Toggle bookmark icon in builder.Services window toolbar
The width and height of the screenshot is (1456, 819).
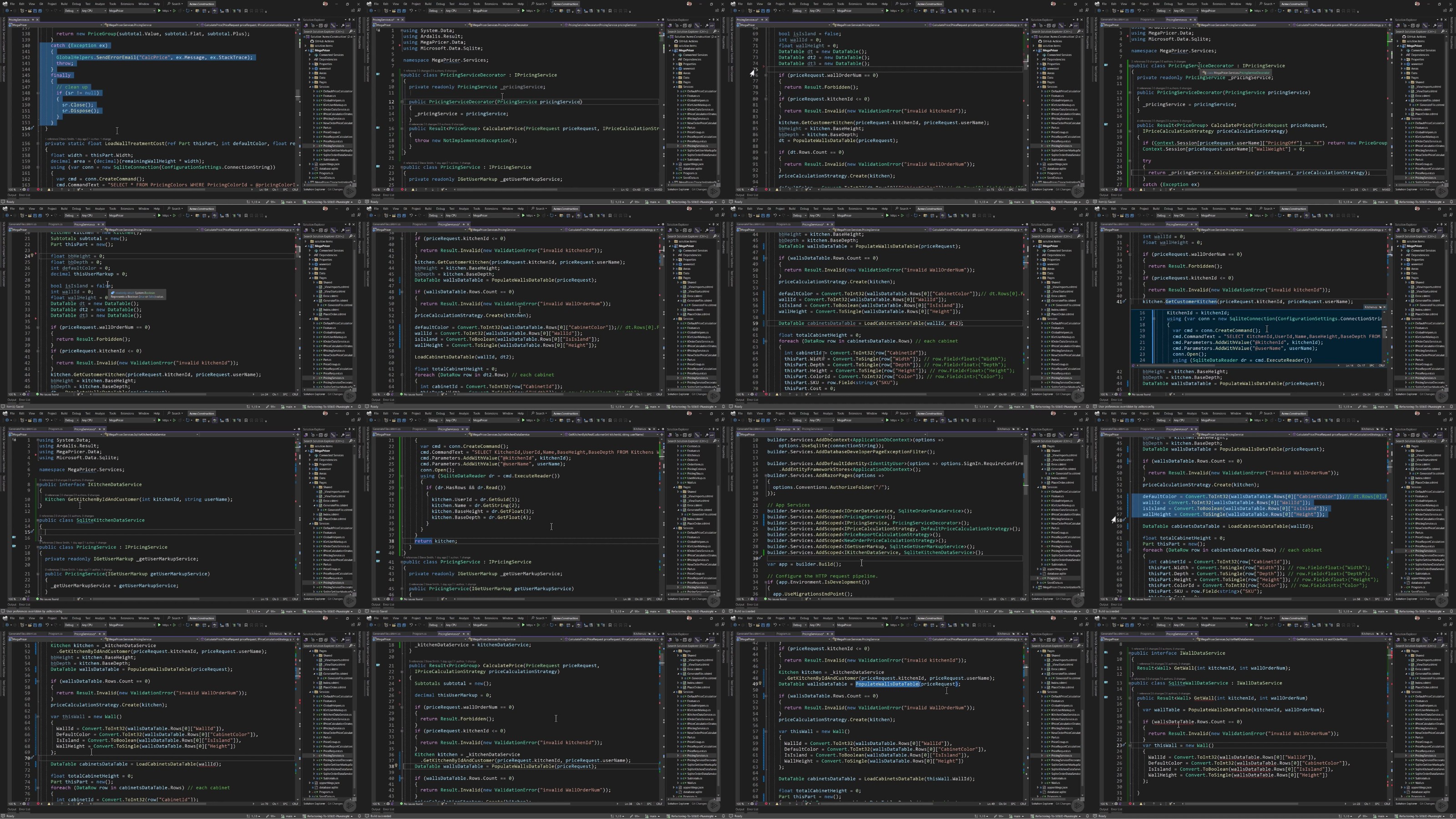pos(974,420)
